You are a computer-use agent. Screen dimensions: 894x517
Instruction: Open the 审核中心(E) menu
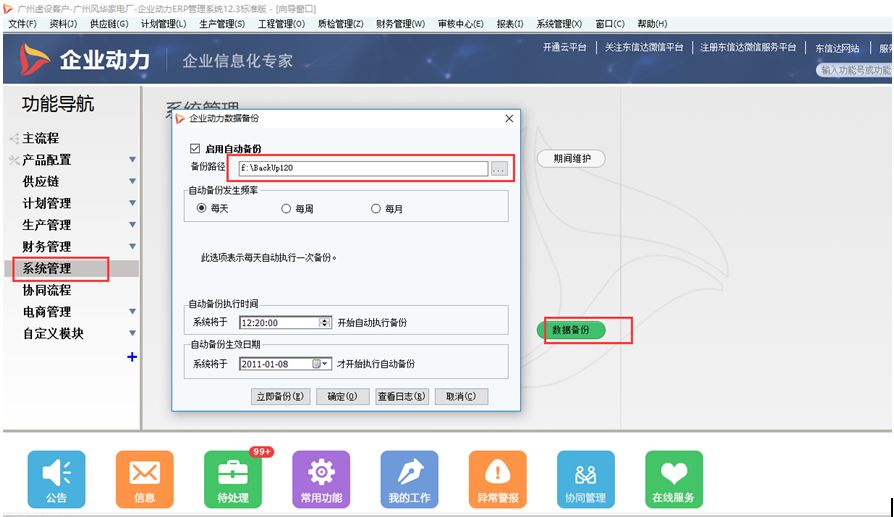point(461,23)
